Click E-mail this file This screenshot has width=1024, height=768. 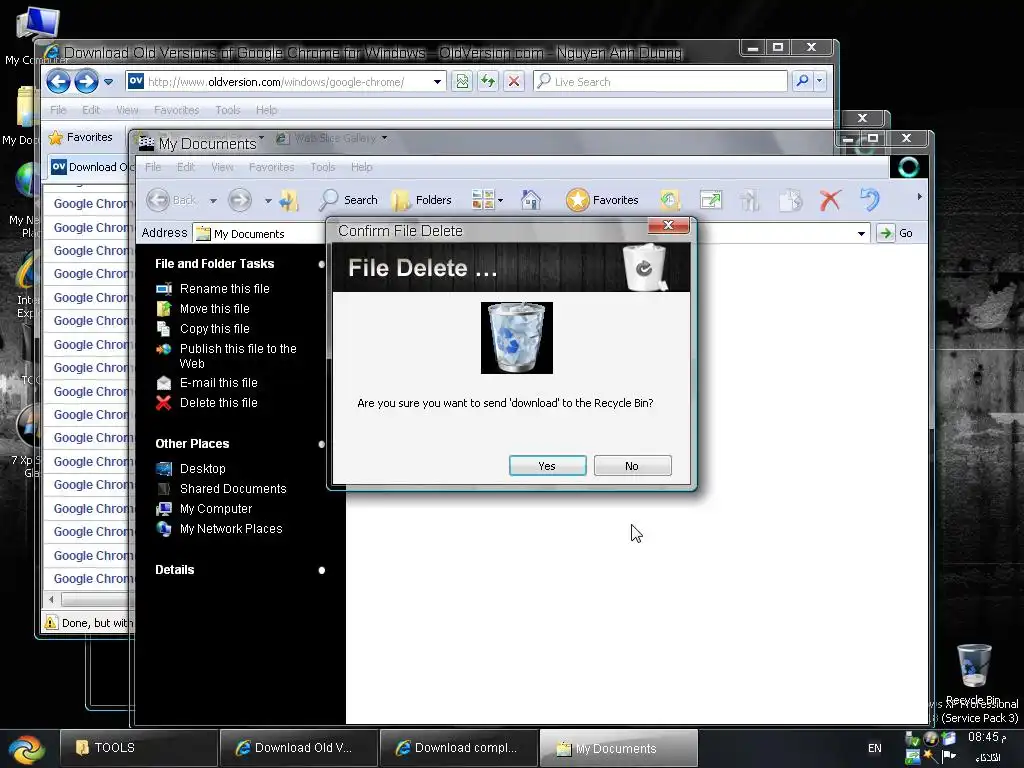click(218, 383)
